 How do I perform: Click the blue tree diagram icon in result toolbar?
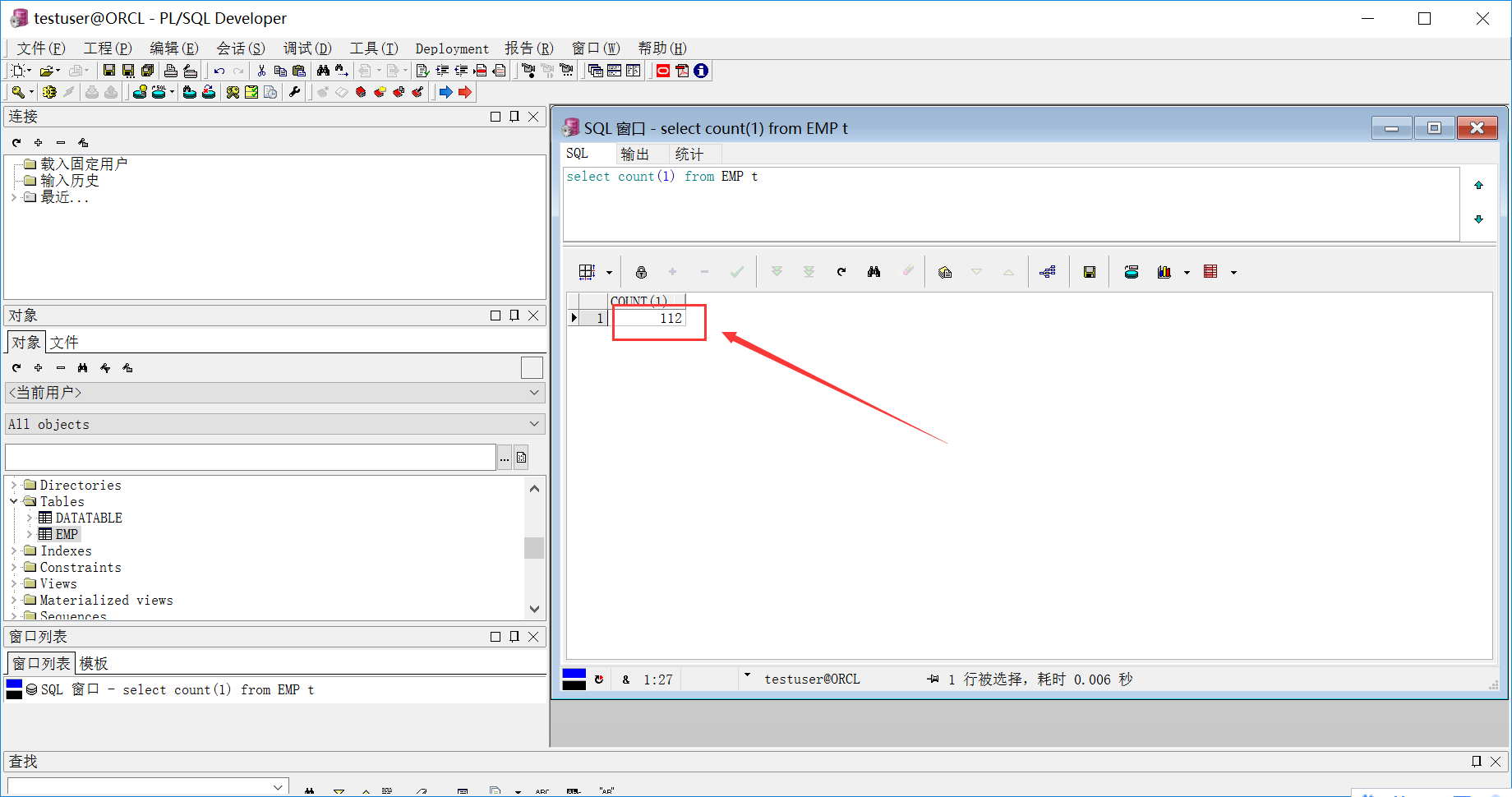point(1048,272)
